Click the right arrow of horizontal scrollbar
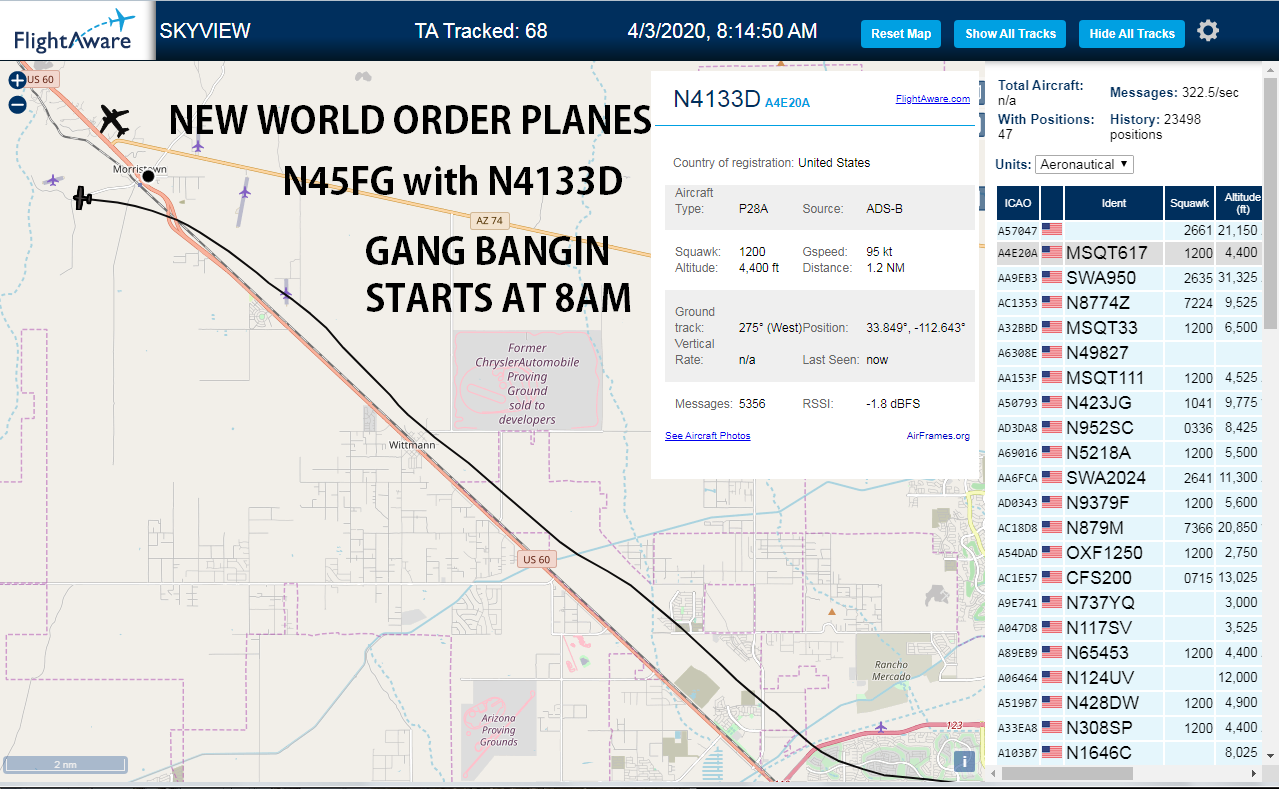 point(1254,774)
